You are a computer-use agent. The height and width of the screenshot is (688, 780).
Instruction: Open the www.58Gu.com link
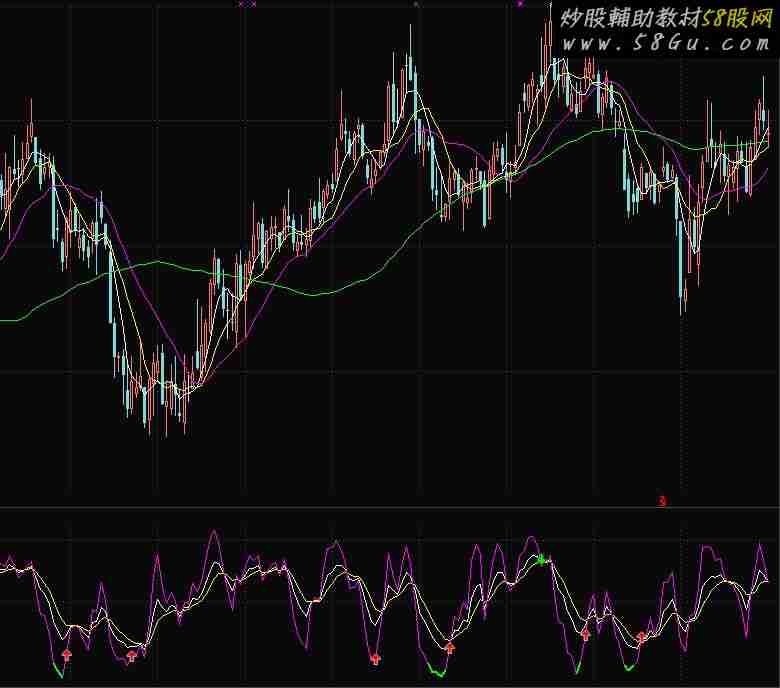664,43
